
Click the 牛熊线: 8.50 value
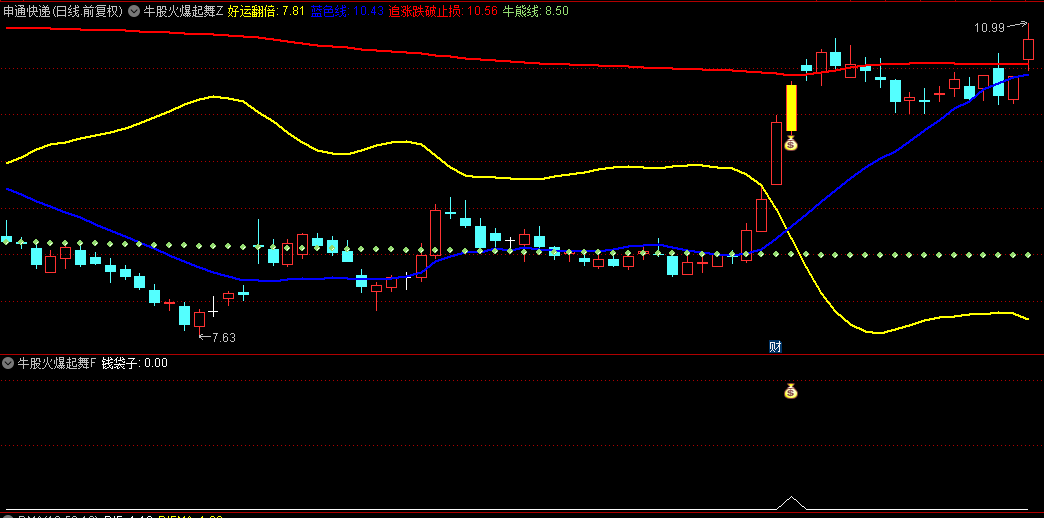click(x=535, y=11)
